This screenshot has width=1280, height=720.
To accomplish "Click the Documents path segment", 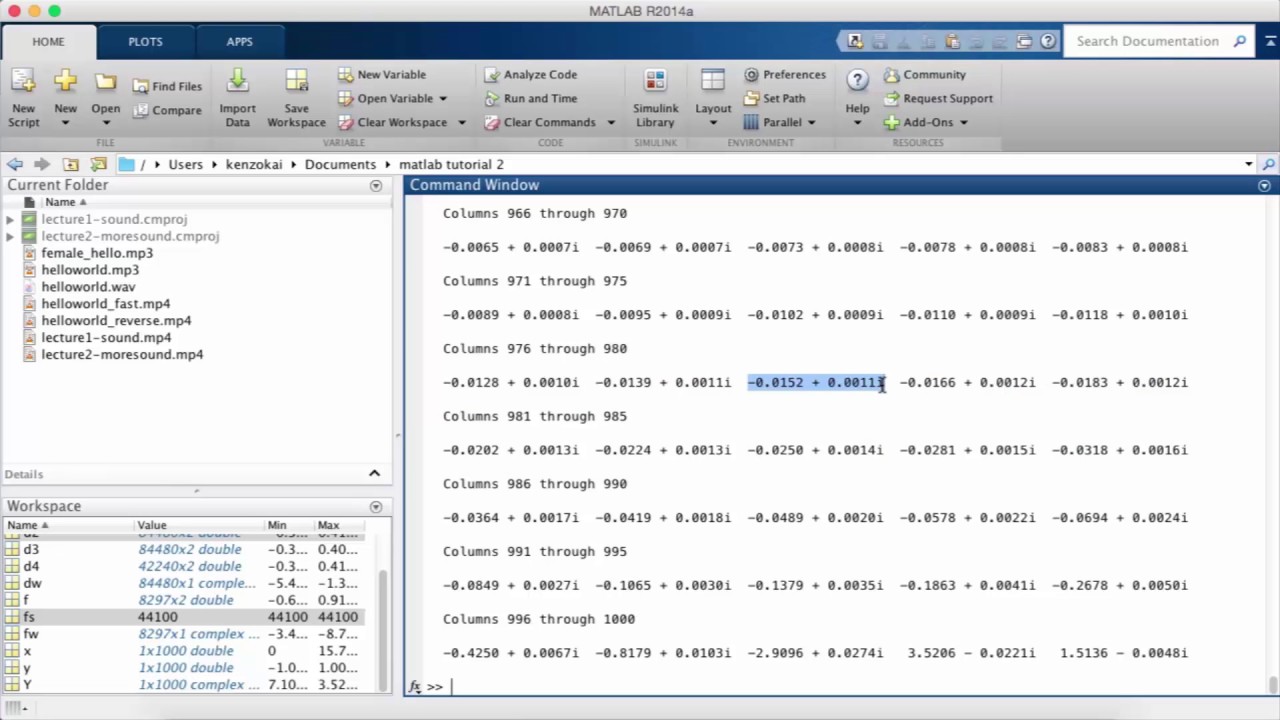I will [340, 164].
